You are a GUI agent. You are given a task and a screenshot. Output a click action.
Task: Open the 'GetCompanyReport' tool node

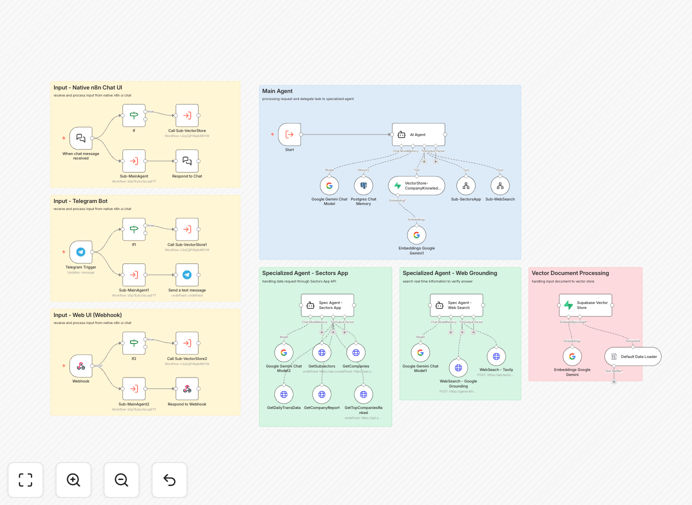pos(322,394)
